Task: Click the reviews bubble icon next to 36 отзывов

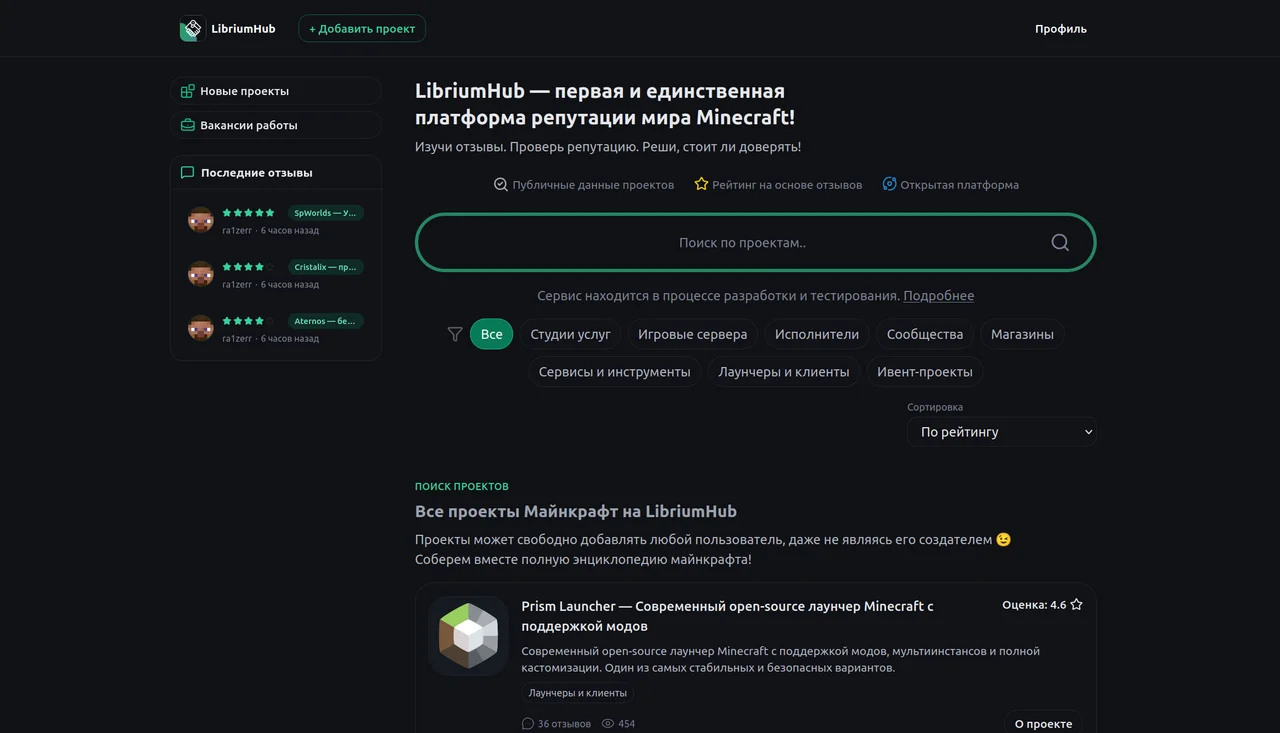Action: coord(528,723)
